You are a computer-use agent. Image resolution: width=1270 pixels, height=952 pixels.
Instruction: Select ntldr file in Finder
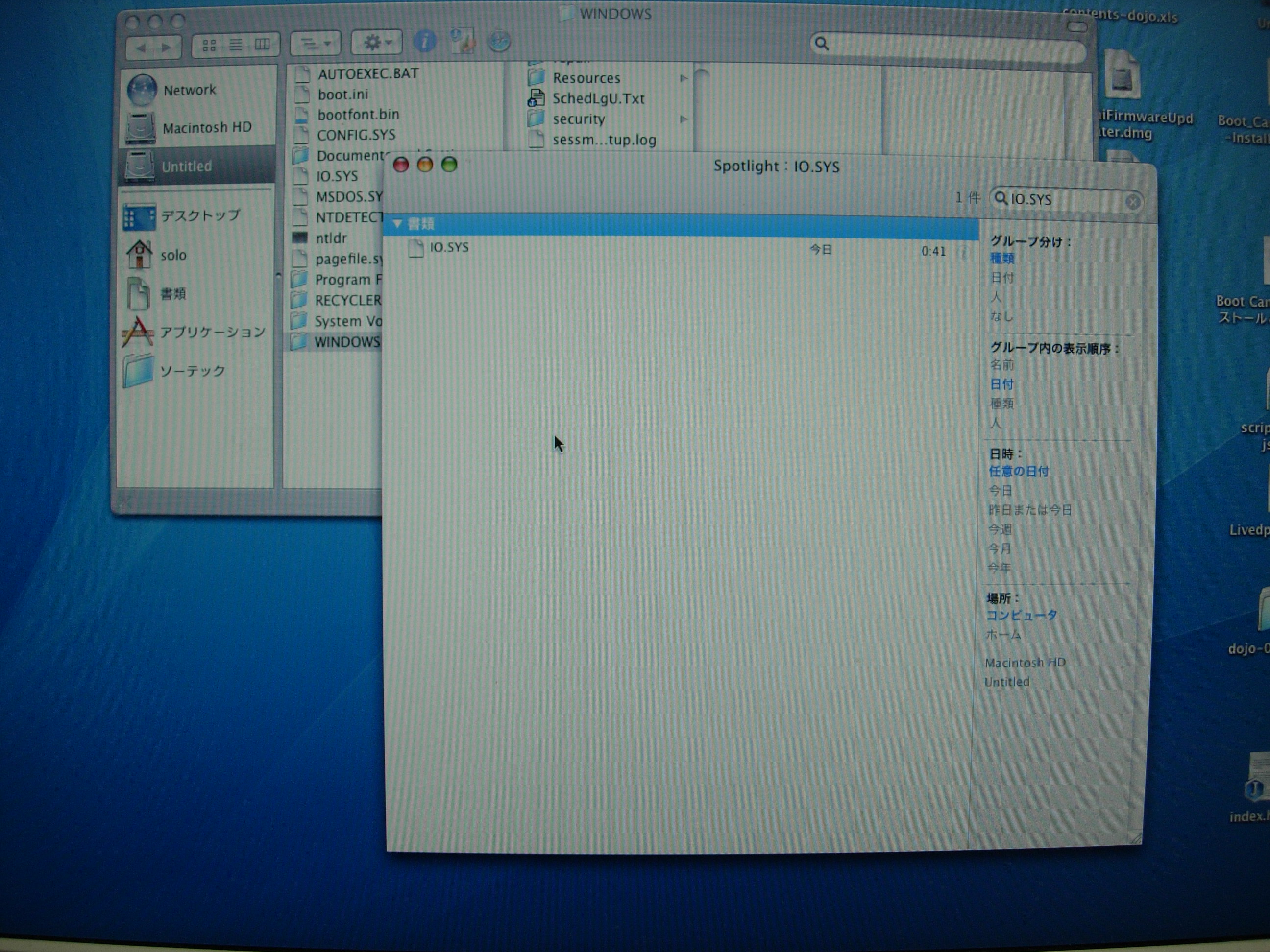click(331, 238)
